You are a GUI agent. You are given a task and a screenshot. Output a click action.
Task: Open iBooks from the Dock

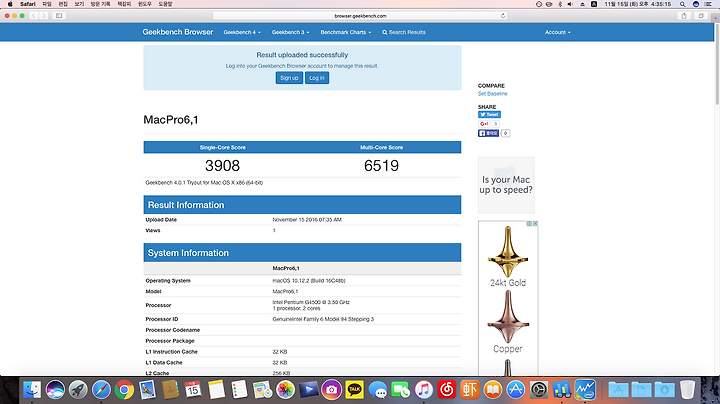point(493,390)
